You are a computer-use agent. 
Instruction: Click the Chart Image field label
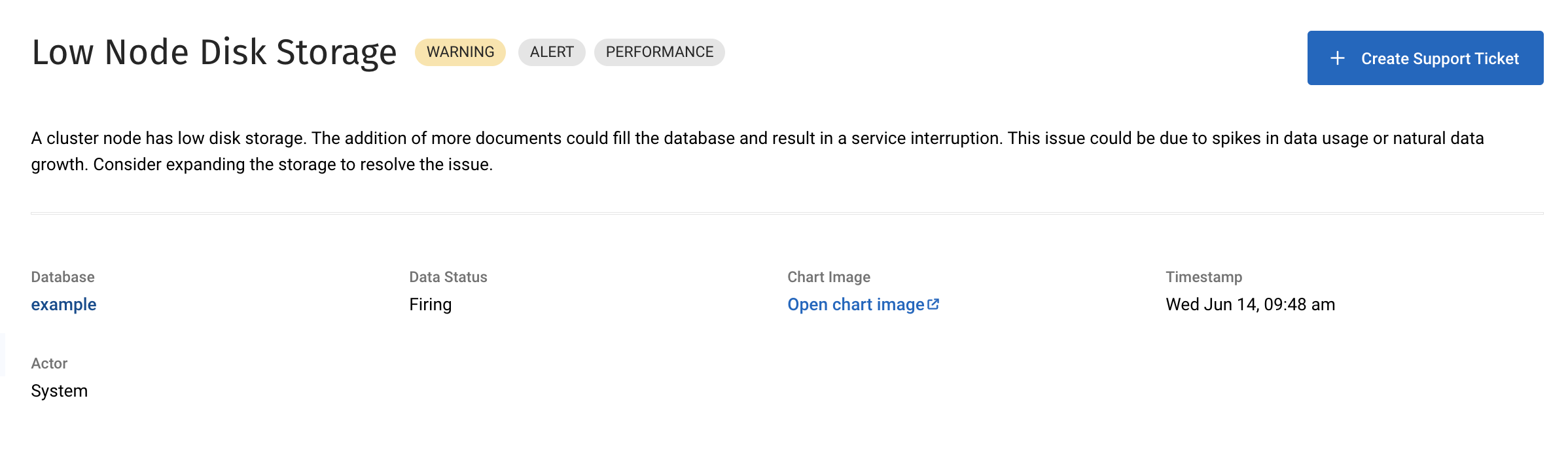point(829,277)
